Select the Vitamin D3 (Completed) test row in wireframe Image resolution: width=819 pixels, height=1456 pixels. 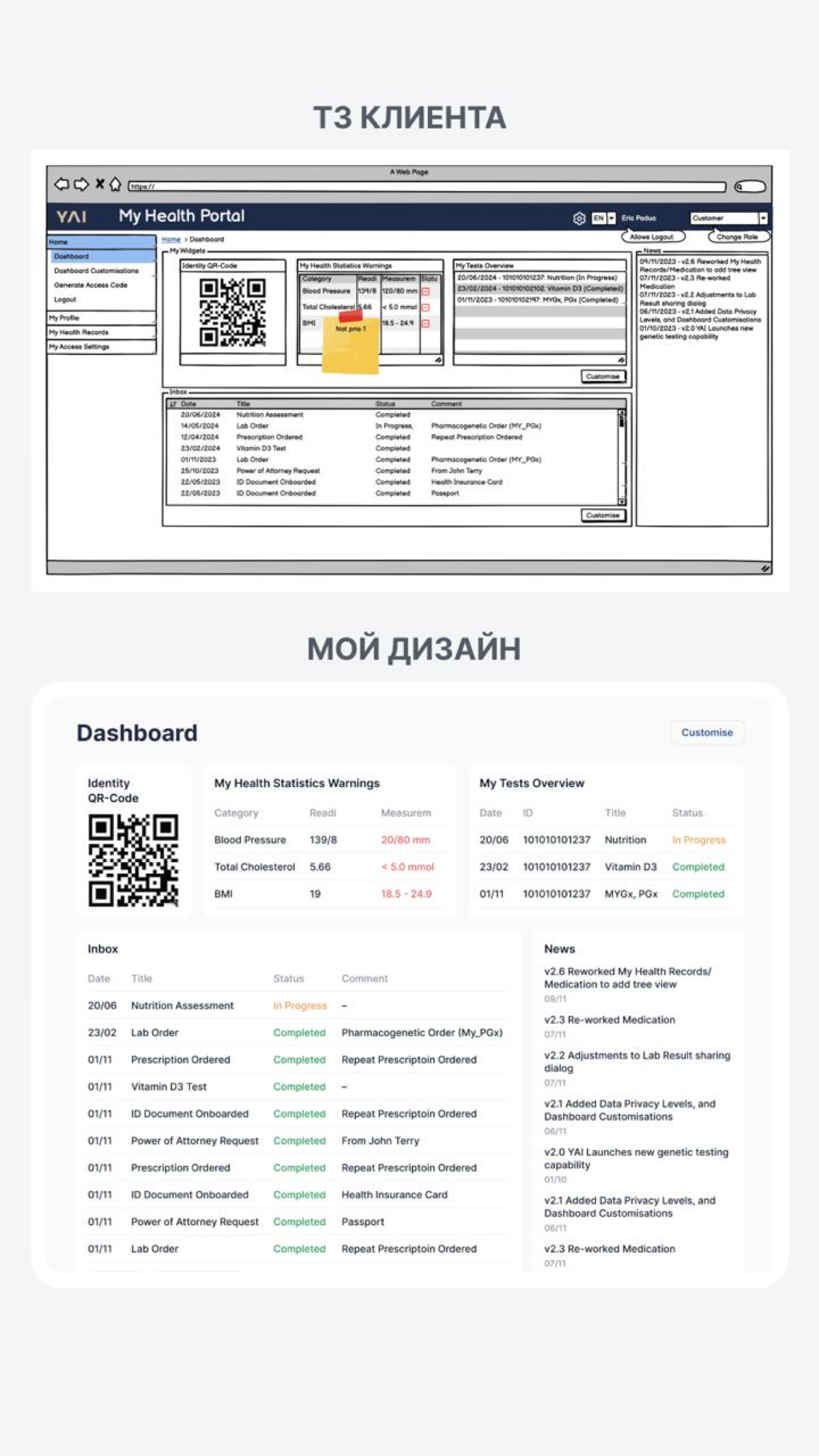[539, 289]
